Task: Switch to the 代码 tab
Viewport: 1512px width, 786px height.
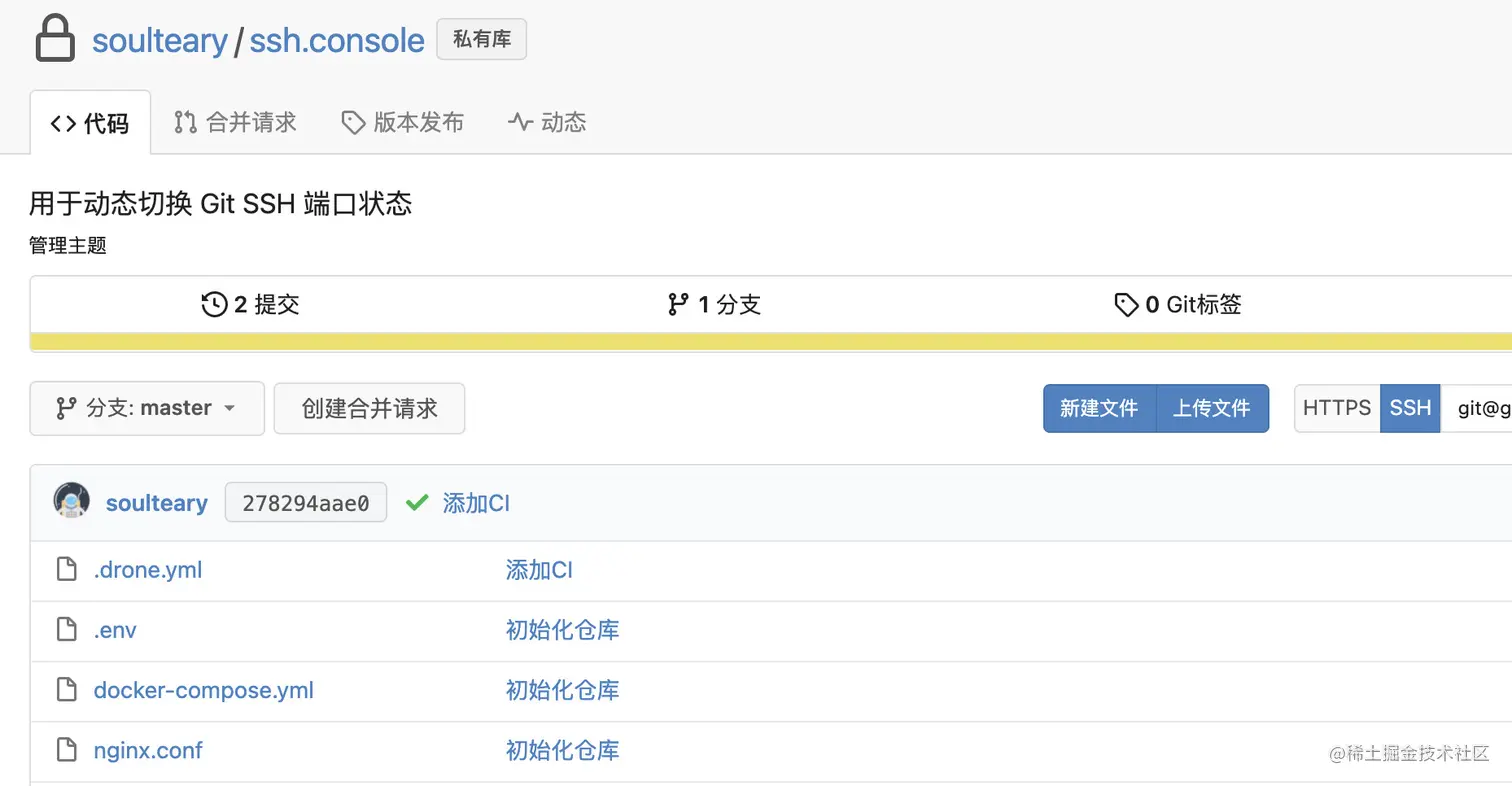Action: pyautogui.click(x=90, y=123)
